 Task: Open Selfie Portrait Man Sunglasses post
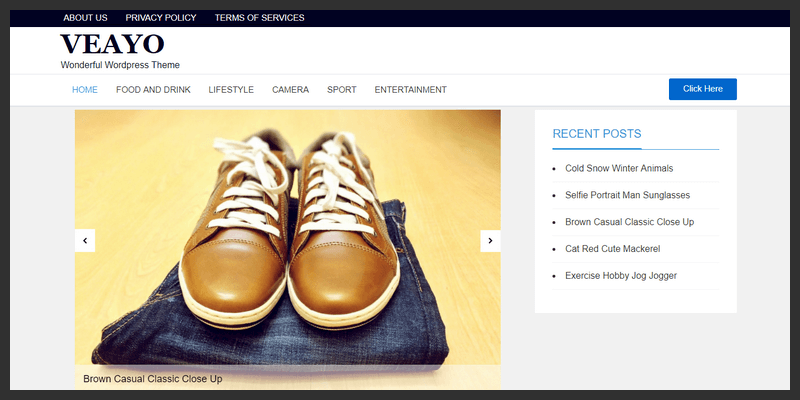click(627, 195)
